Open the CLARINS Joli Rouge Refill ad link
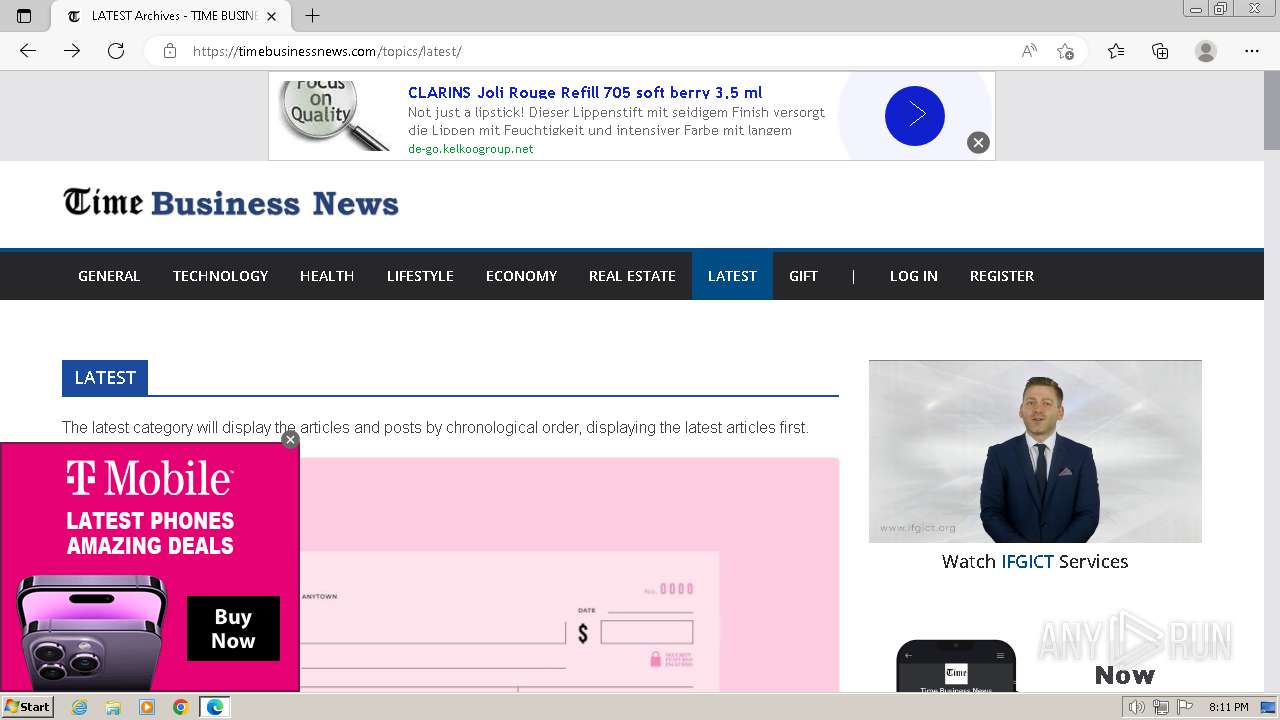 [x=585, y=93]
